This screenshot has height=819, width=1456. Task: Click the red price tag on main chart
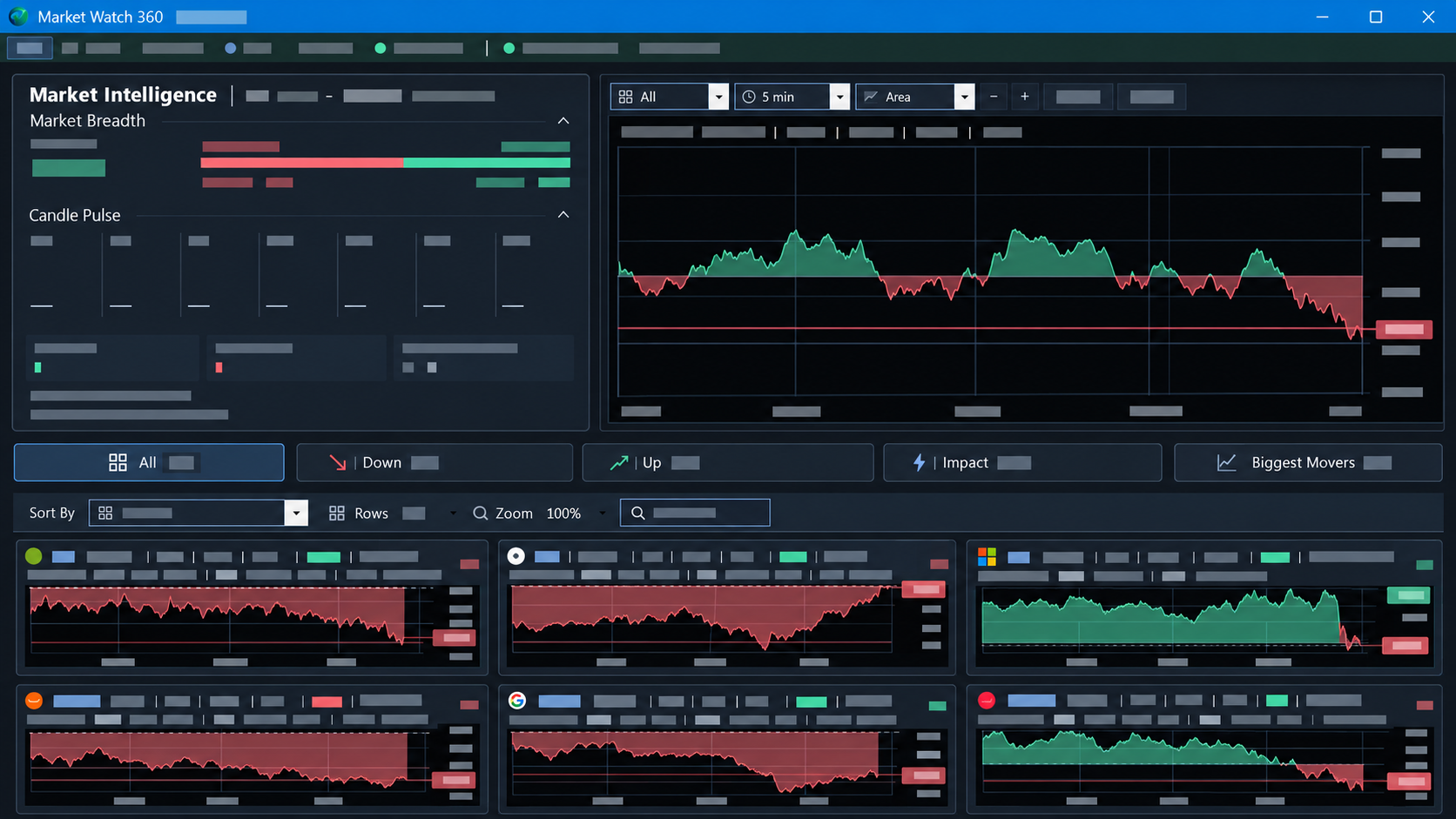[1404, 329]
